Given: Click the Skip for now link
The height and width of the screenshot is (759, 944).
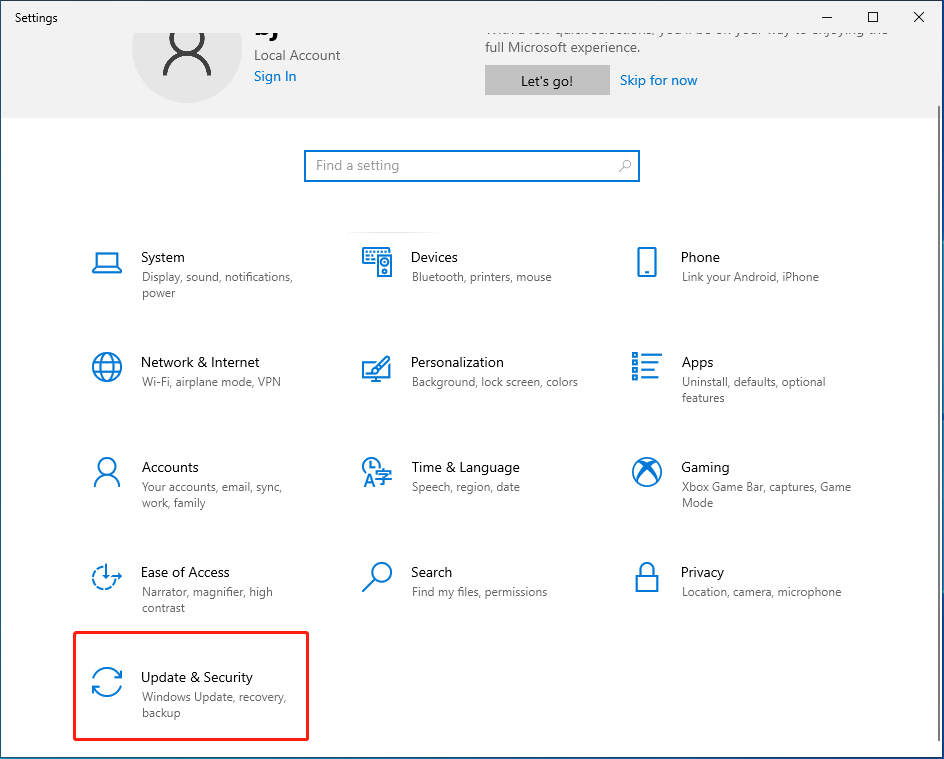Looking at the screenshot, I should [658, 81].
